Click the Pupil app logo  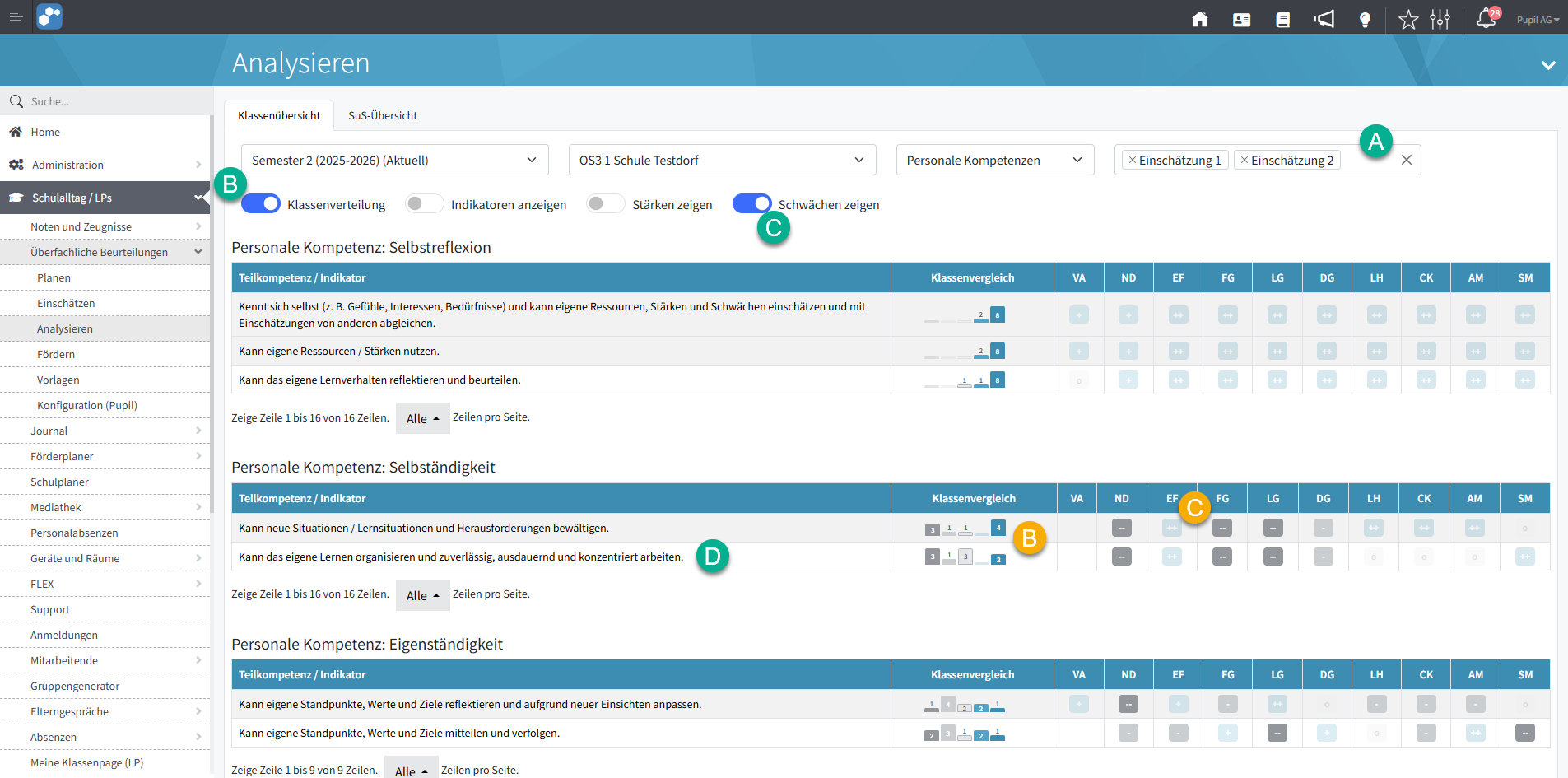coord(49,16)
